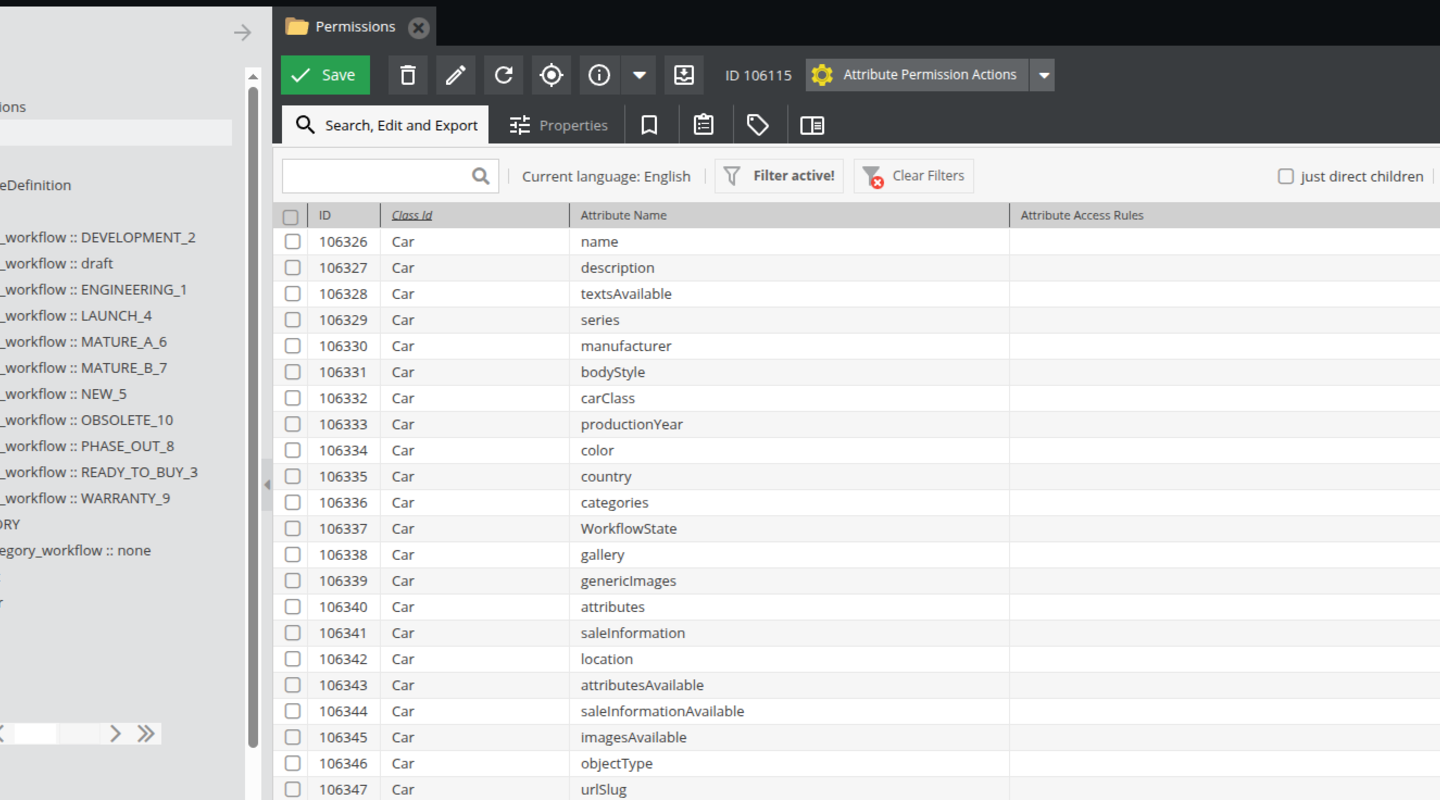Open Attribute Permission Actions dropdown arrow

click(x=1042, y=75)
